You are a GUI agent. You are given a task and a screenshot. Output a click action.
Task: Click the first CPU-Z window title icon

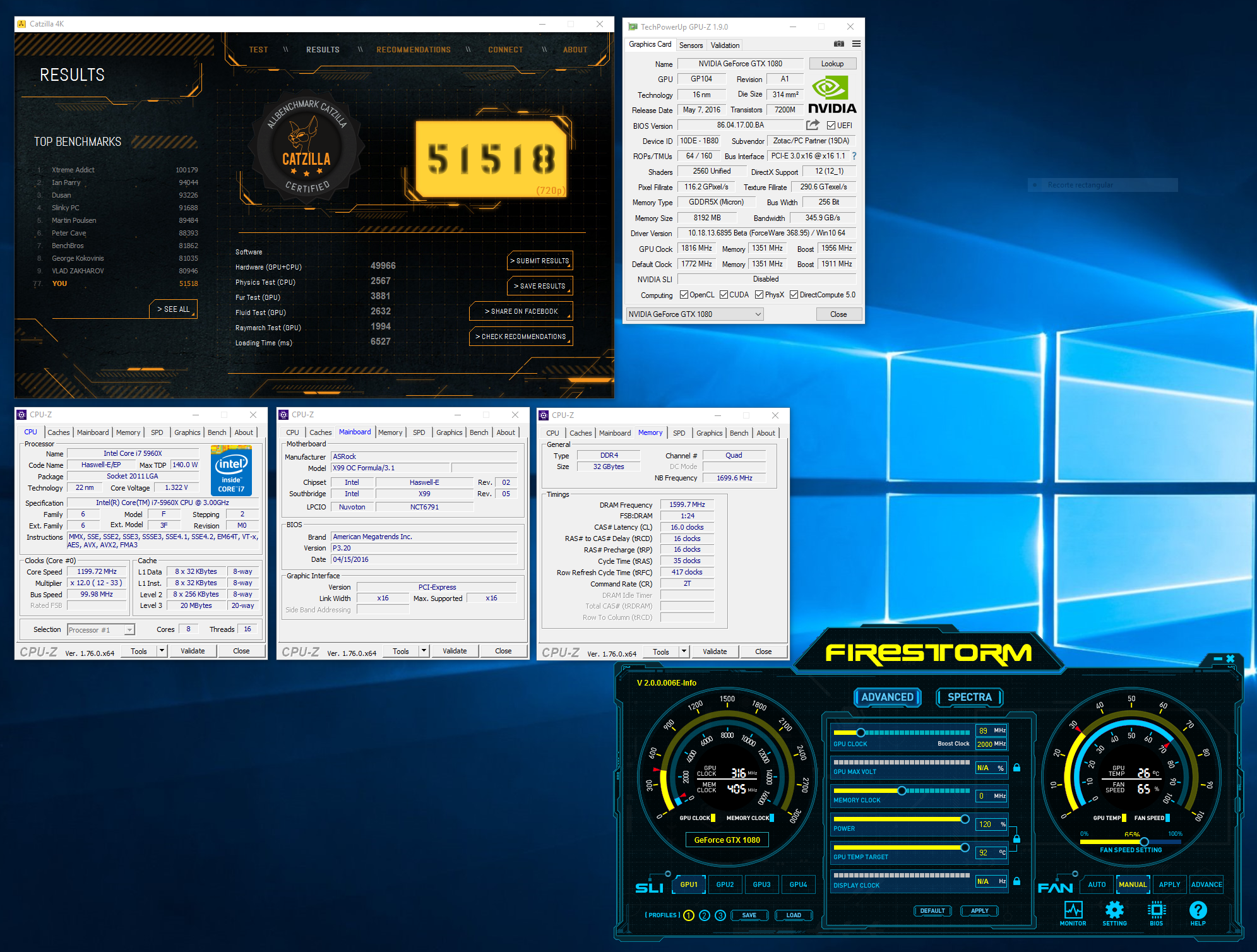[21, 415]
